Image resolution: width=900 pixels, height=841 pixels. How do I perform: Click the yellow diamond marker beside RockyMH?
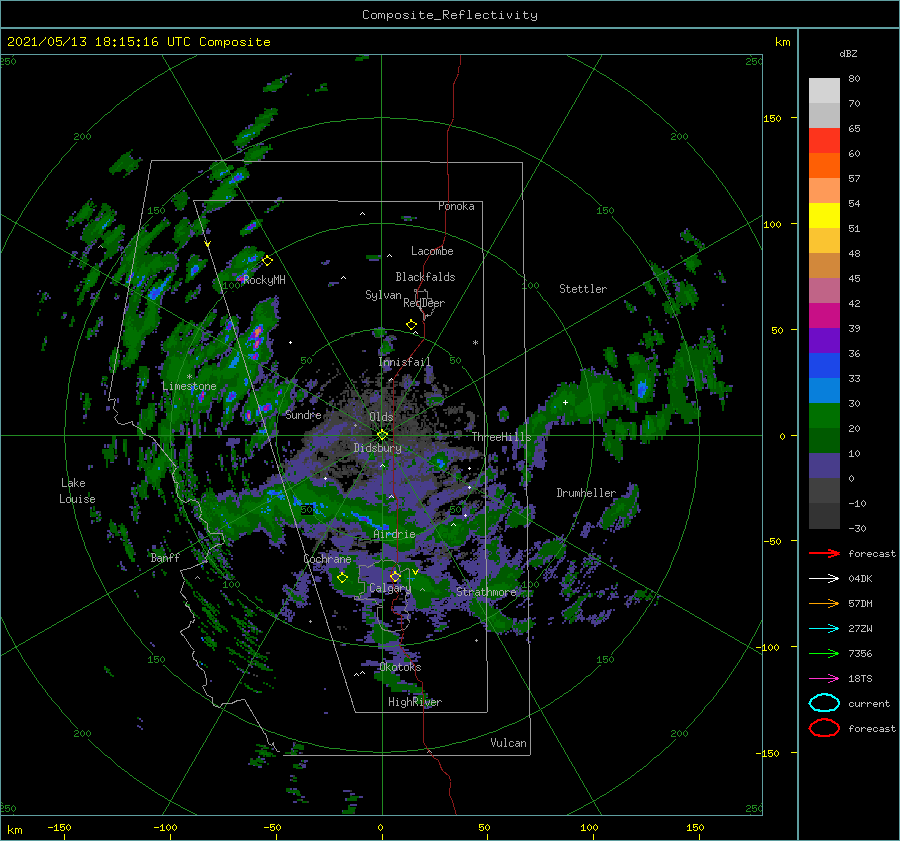[267, 261]
